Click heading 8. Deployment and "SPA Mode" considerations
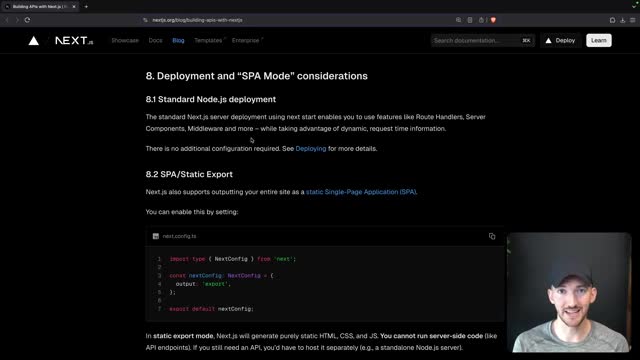 (256, 76)
